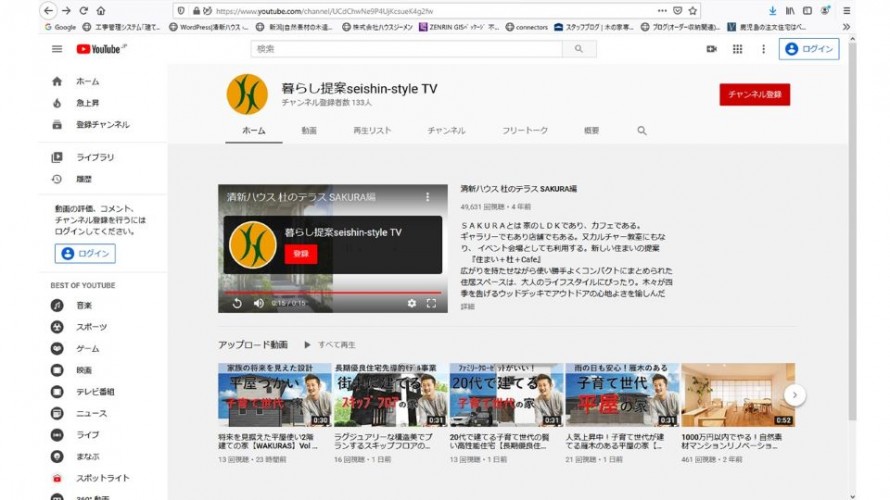Open the Firefox library icon
The image size is (890, 500).
790,11
